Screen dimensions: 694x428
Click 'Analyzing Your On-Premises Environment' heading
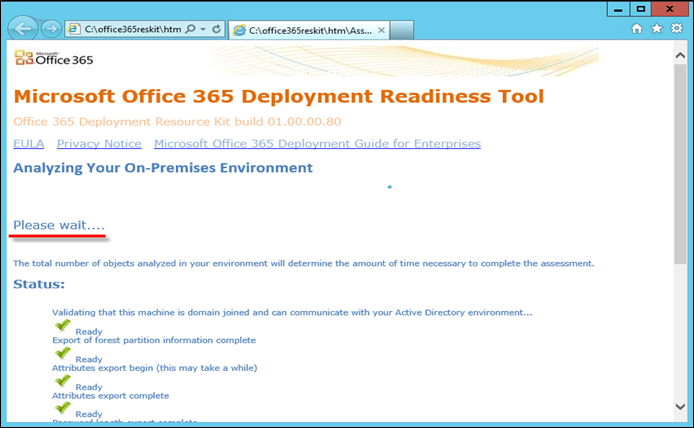tap(163, 168)
